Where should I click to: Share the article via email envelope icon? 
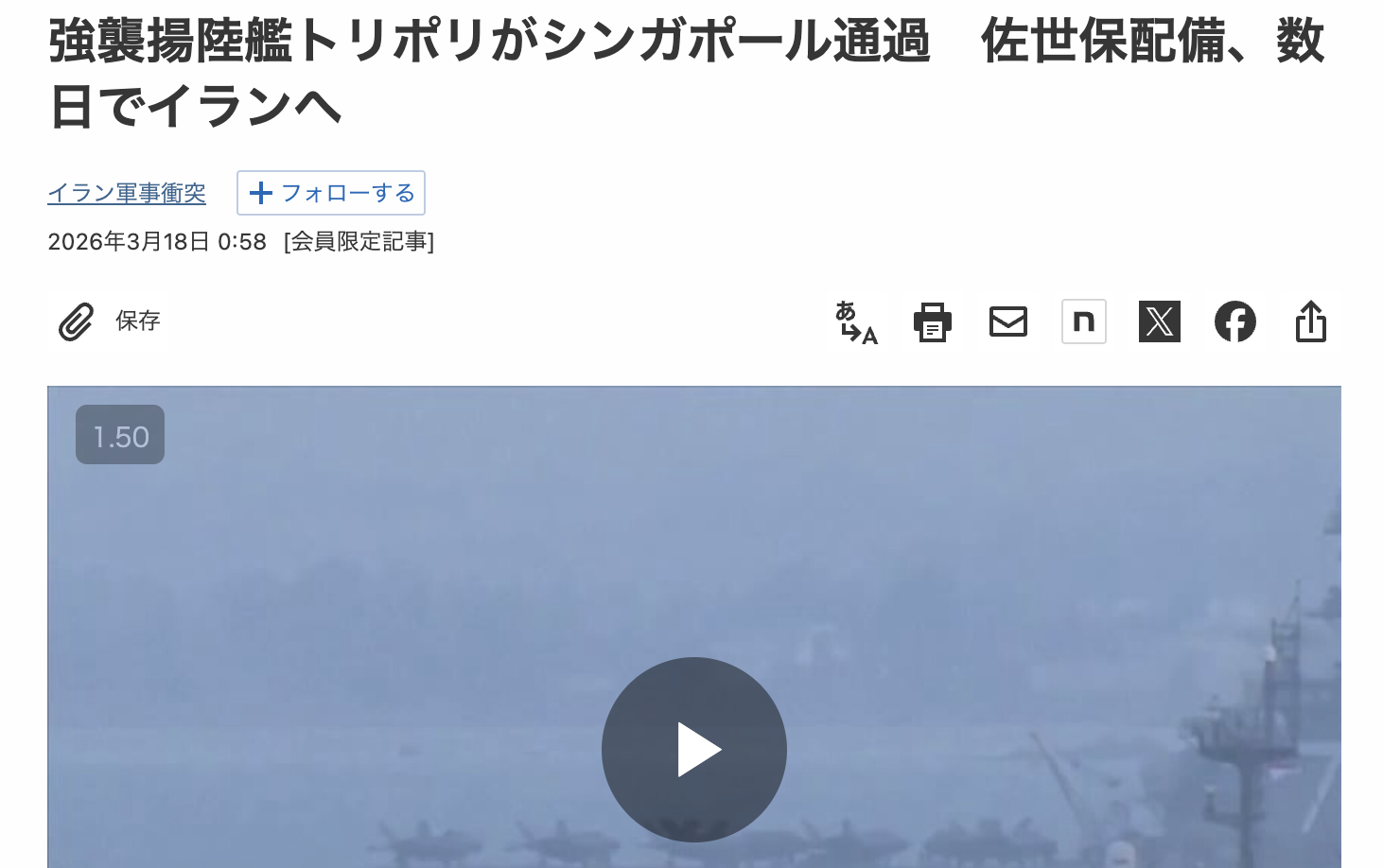click(1008, 321)
